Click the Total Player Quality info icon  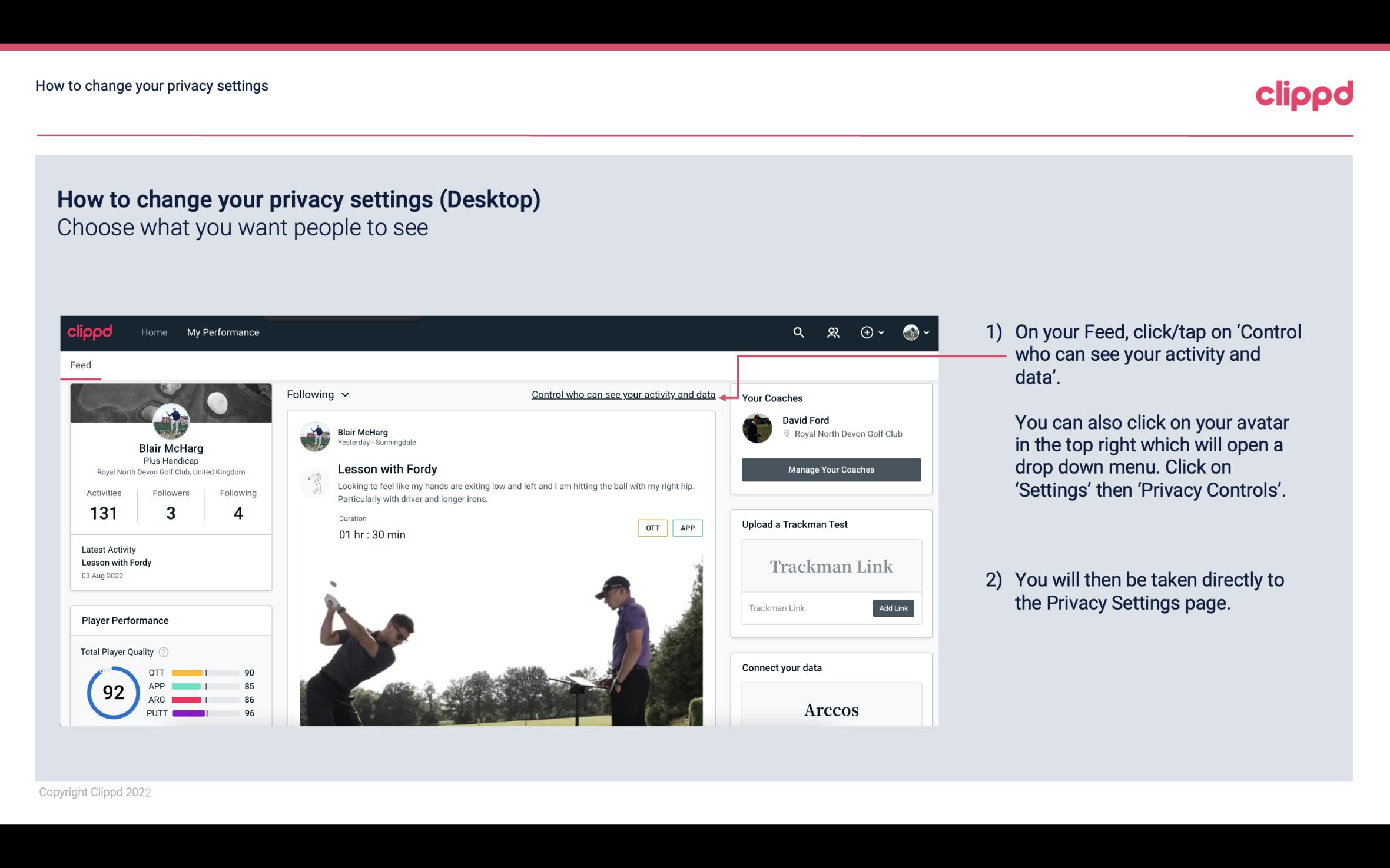(163, 651)
